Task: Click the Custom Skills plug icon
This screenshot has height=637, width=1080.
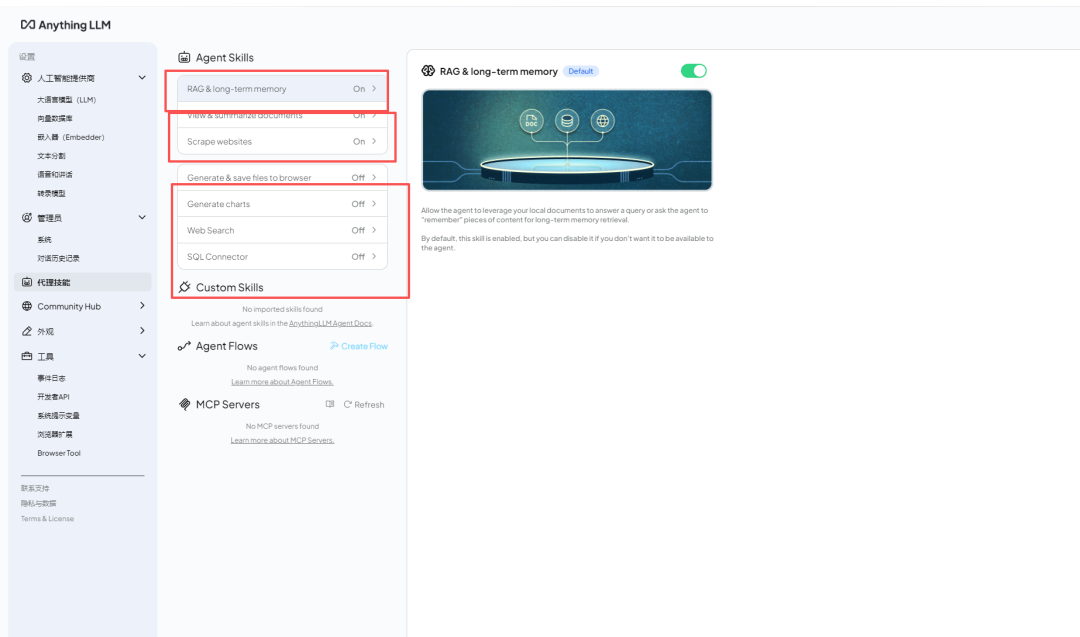Action: [x=184, y=287]
